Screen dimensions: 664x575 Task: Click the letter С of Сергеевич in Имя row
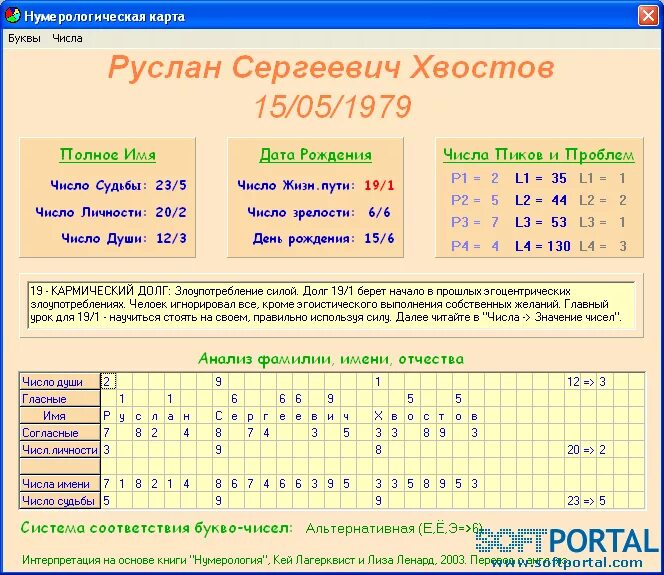219,416
